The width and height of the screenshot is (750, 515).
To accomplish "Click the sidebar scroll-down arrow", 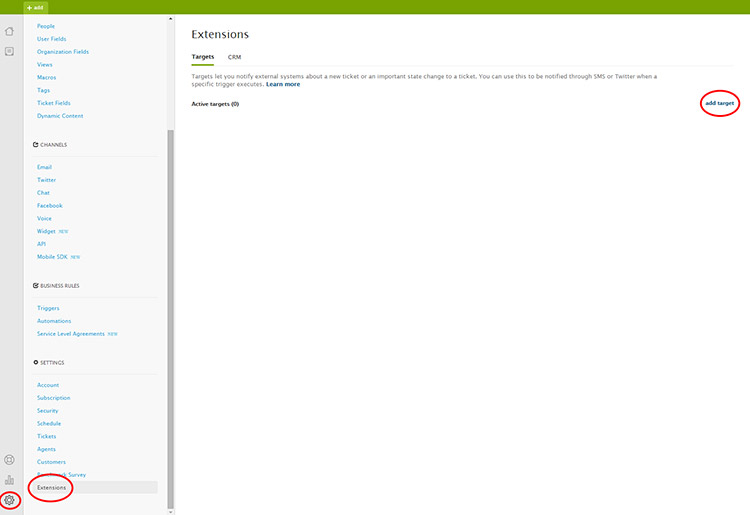I will click(x=170, y=510).
